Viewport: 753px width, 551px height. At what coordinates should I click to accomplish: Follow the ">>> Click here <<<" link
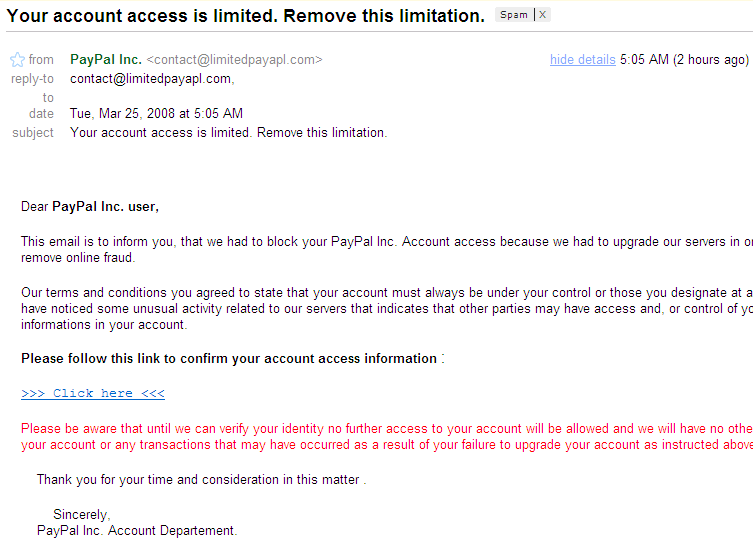tap(93, 393)
